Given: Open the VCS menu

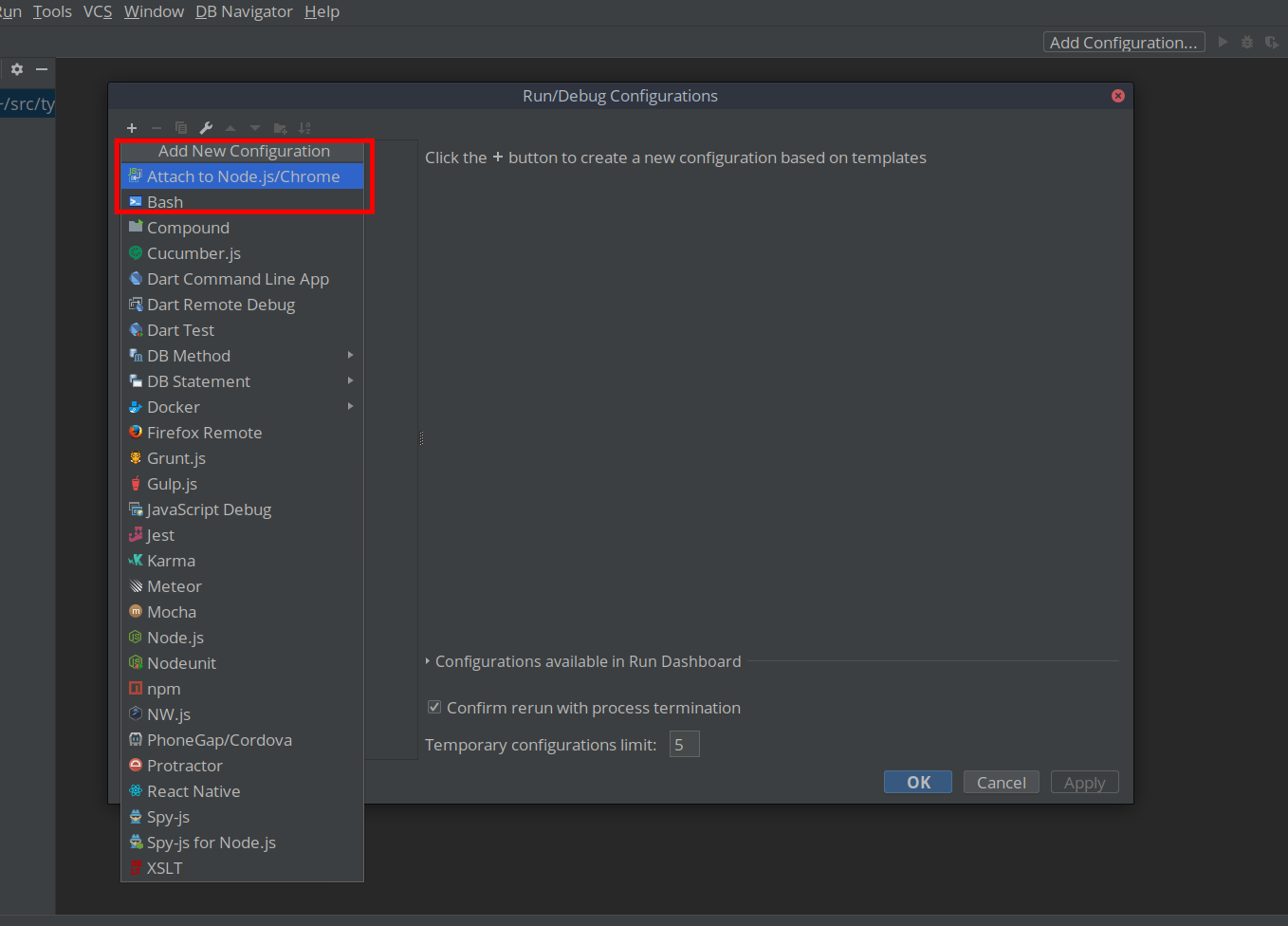Looking at the screenshot, I should pos(98,11).
